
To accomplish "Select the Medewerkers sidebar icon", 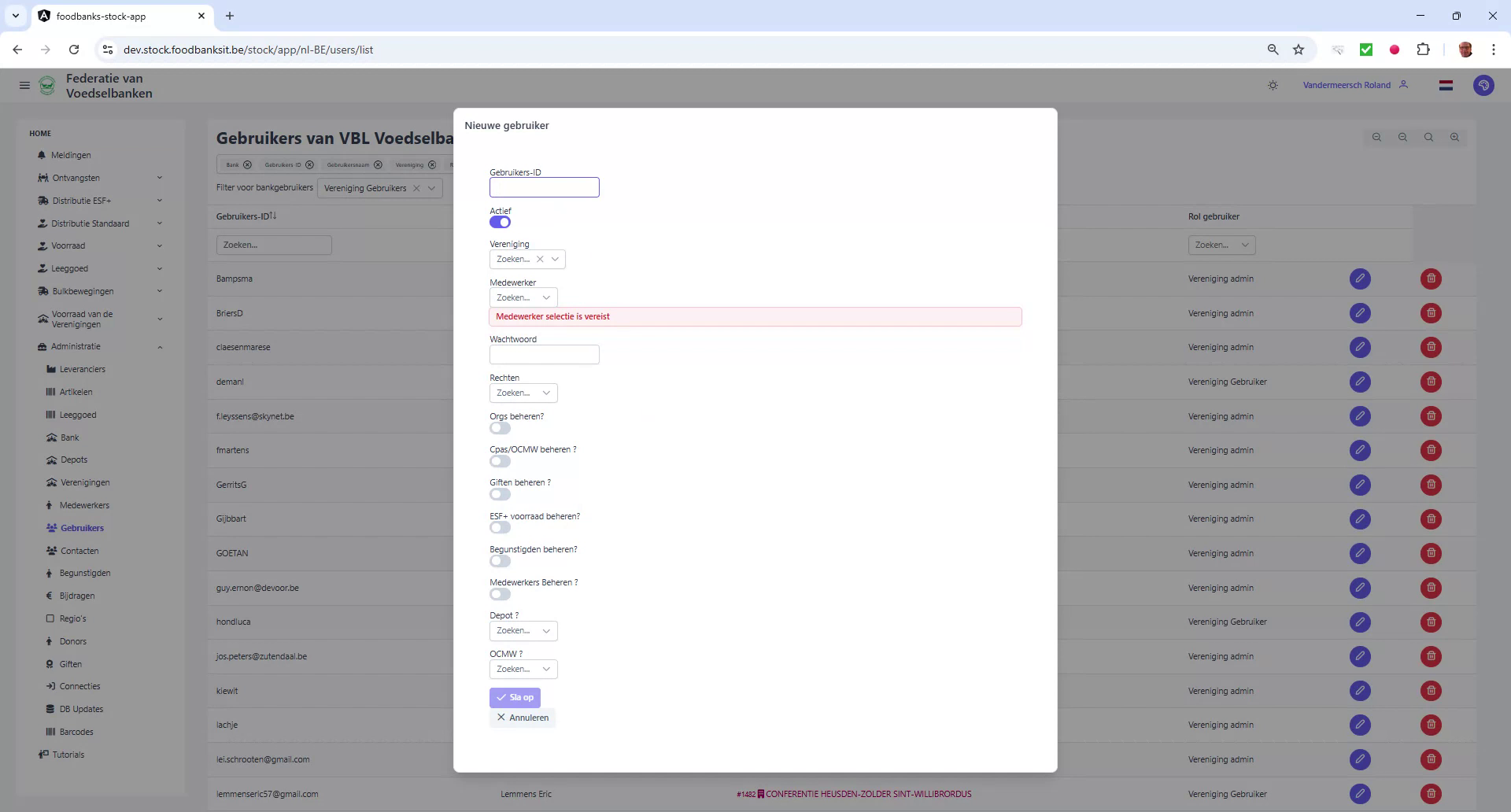I will pyautogui.click(x=50, y=505).
